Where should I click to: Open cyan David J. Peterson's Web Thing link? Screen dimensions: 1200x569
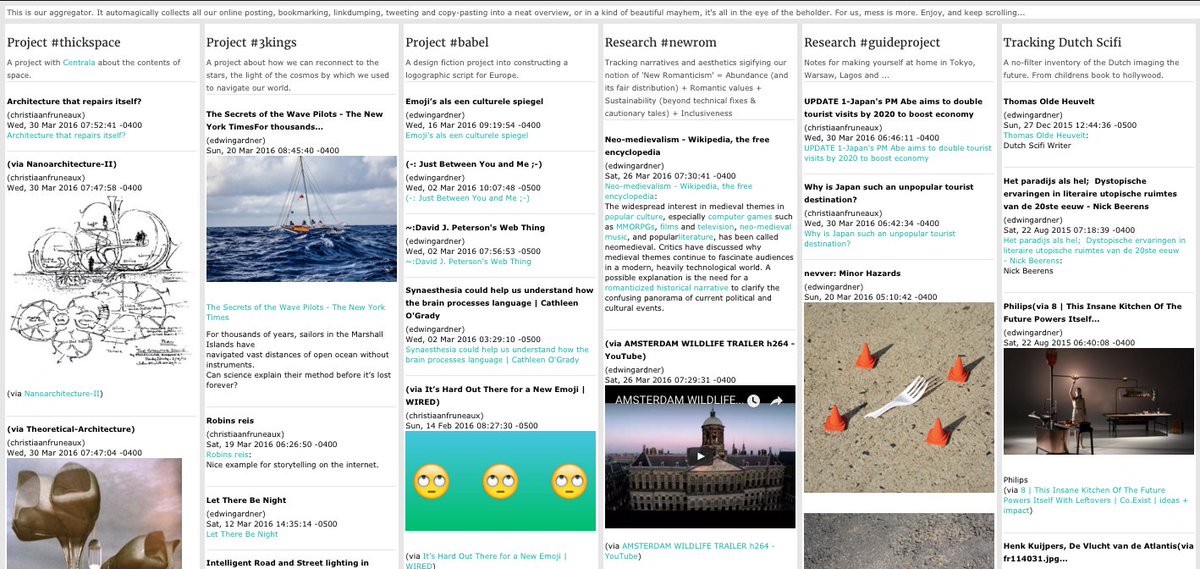tap(468, 261)
